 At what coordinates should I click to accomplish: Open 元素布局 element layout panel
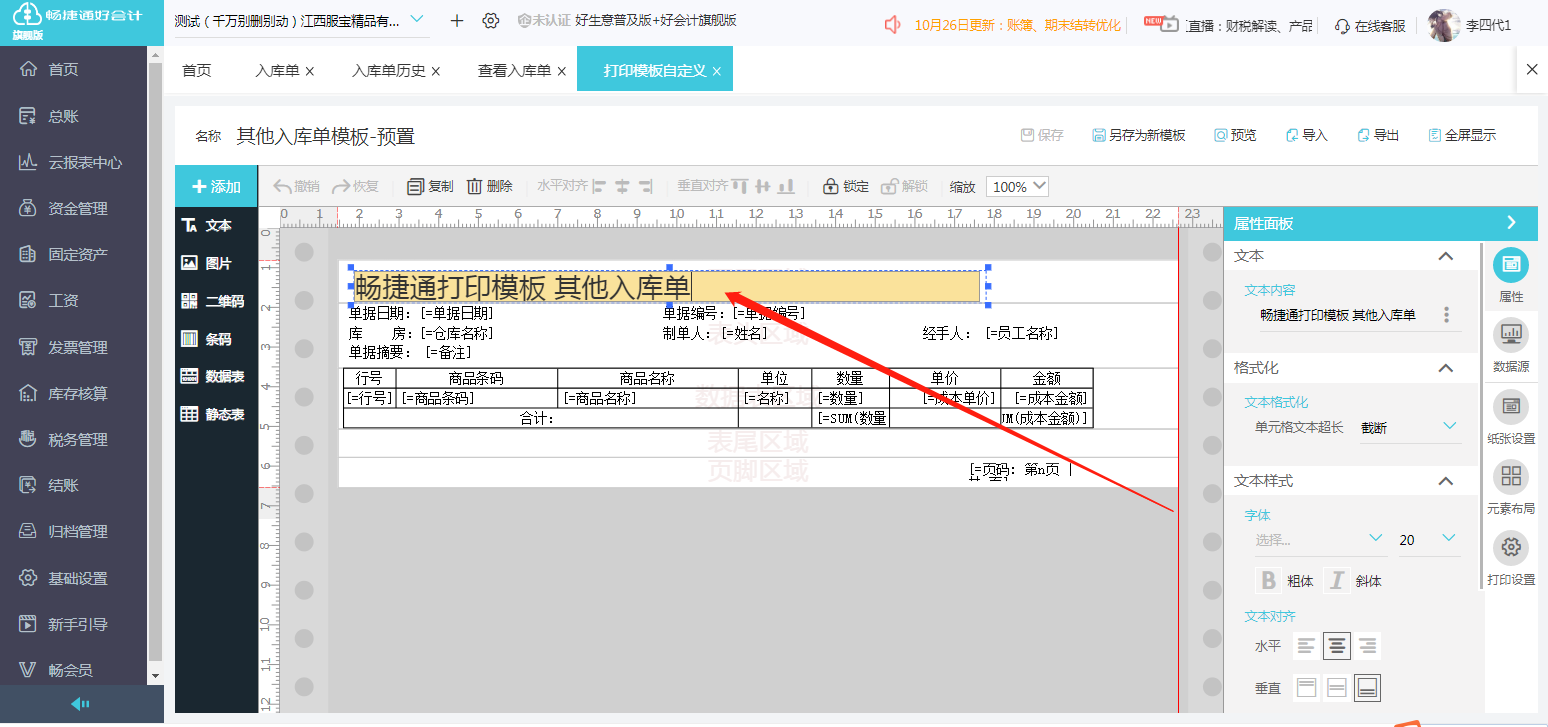tap(1511, 487)
